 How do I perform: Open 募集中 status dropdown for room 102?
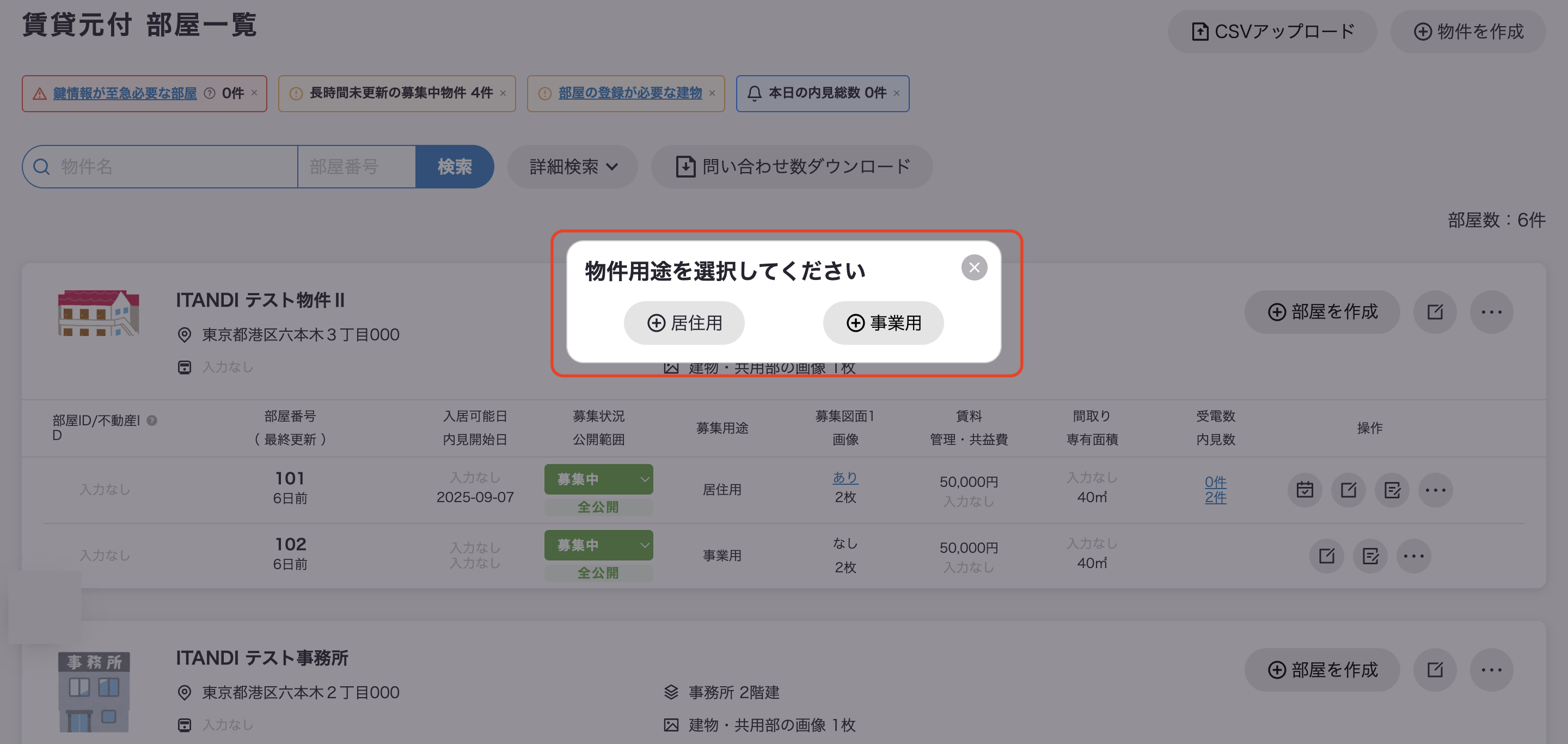tap(598, 545)
